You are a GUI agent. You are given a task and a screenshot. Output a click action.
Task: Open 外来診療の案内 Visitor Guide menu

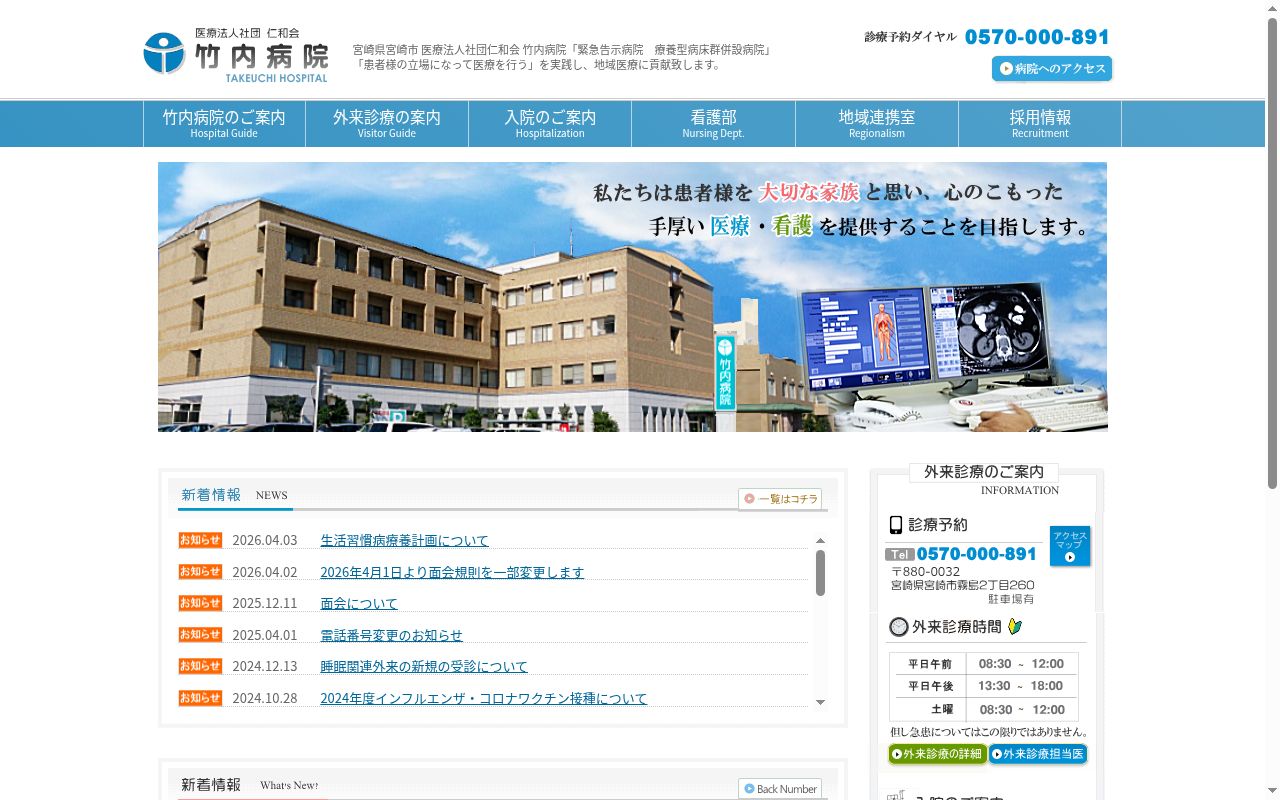click(387, 124)
